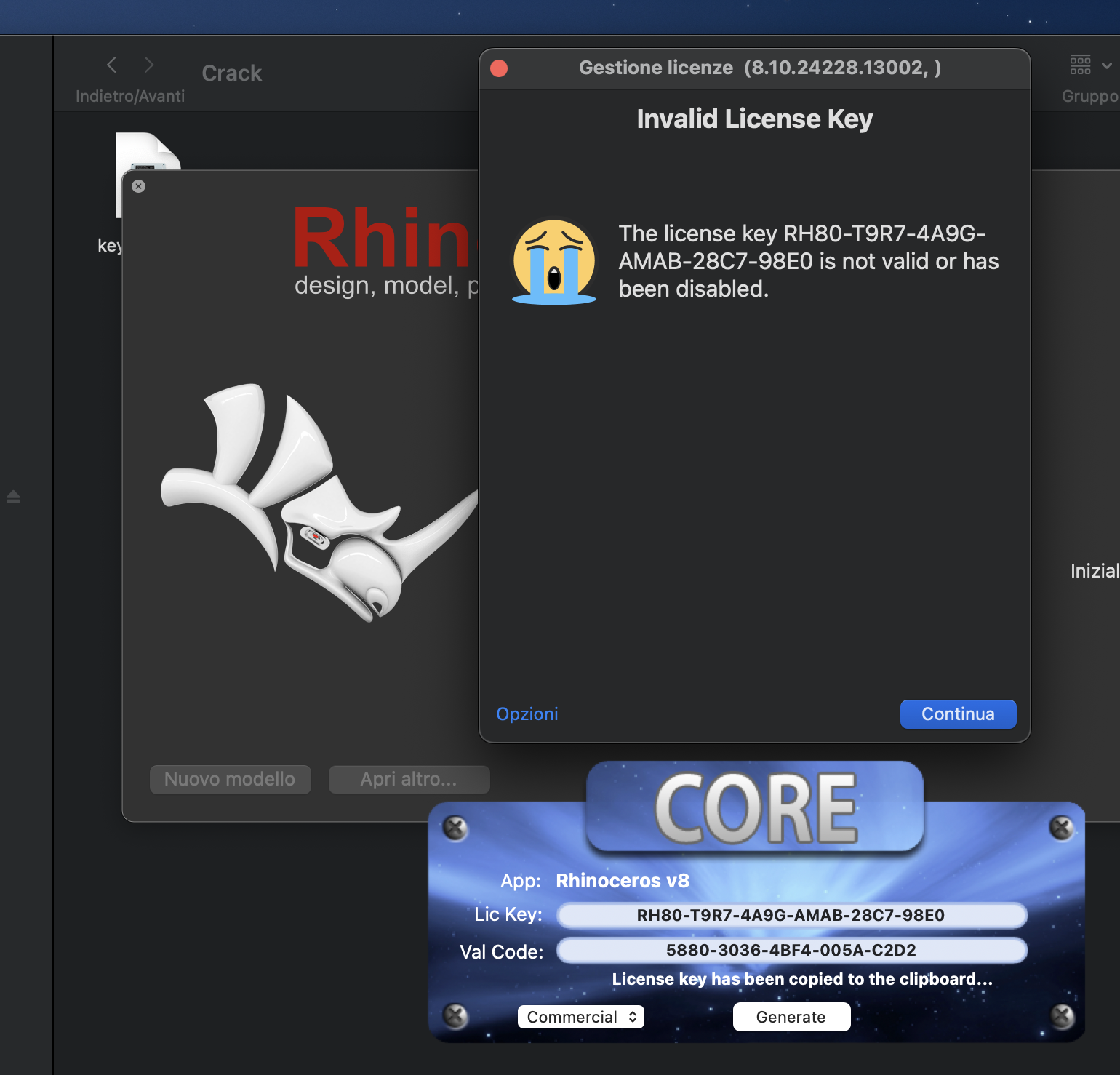Close the Rhino splash window with the x icon
1120x1075 pixels.
point(139,186)
